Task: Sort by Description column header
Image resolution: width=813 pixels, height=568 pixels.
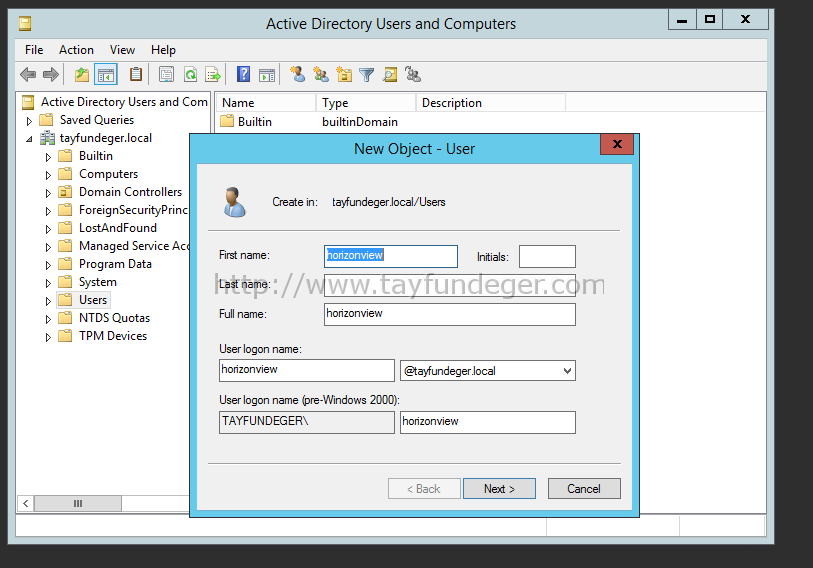Action: (490, 103)
